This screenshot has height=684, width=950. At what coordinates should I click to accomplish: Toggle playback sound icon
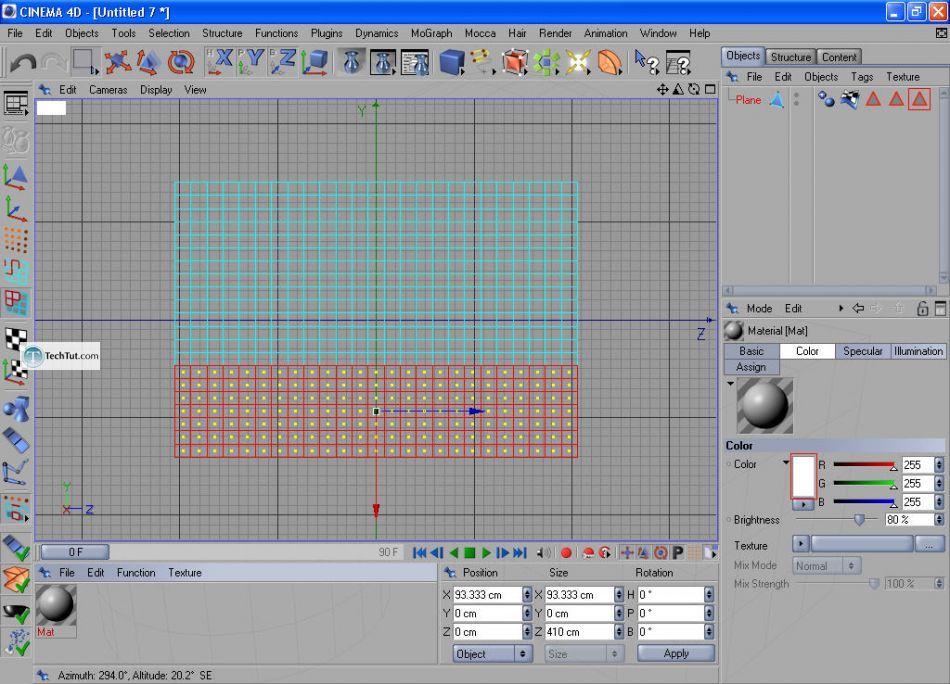coord(544,553)
